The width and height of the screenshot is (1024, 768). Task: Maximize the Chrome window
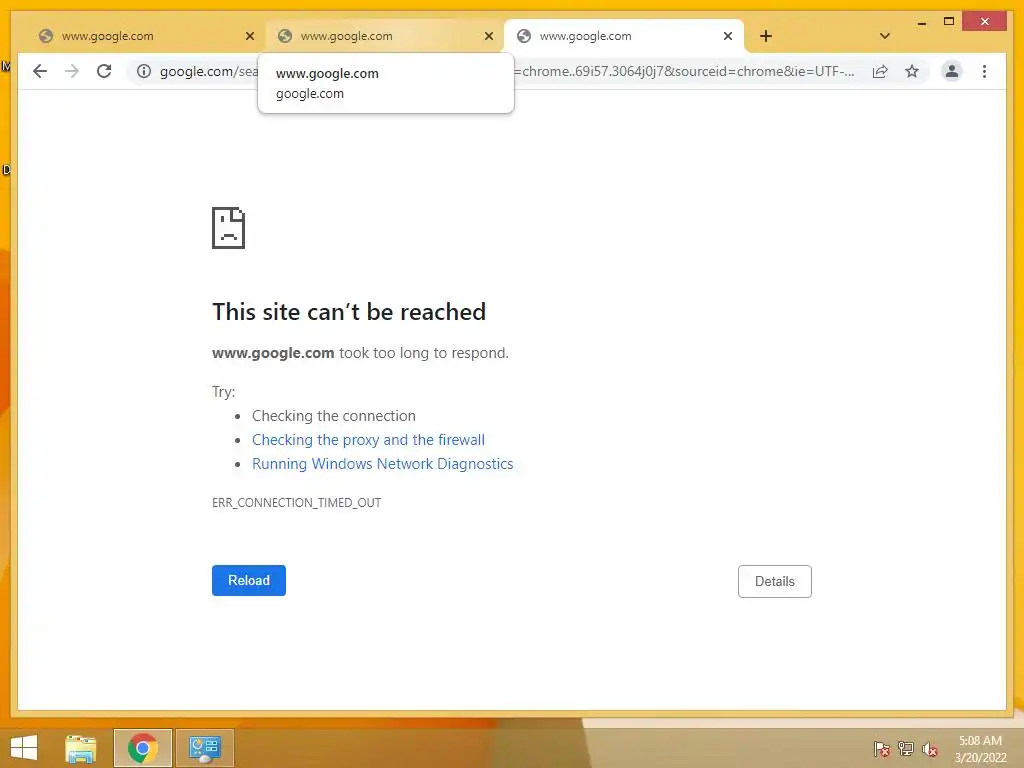point(949,22)
